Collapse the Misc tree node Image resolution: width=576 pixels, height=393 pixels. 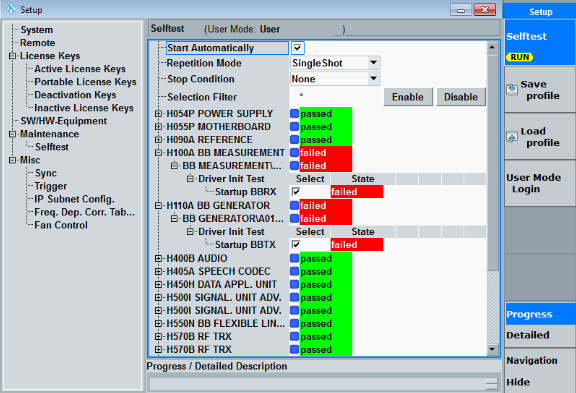(12, 160)
